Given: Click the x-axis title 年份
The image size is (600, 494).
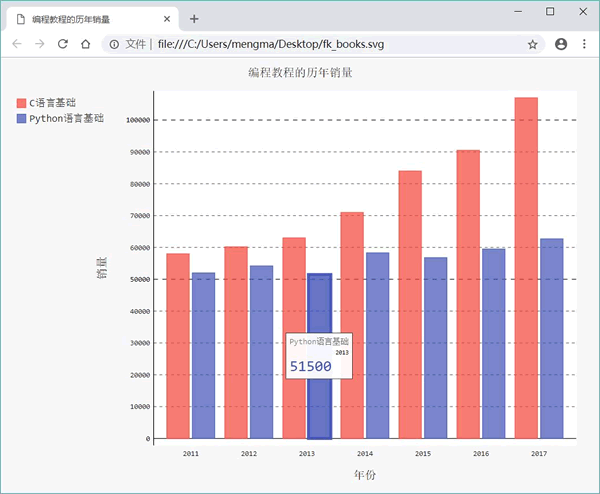Looking at the screenshot, I should (x=365, y=475).
